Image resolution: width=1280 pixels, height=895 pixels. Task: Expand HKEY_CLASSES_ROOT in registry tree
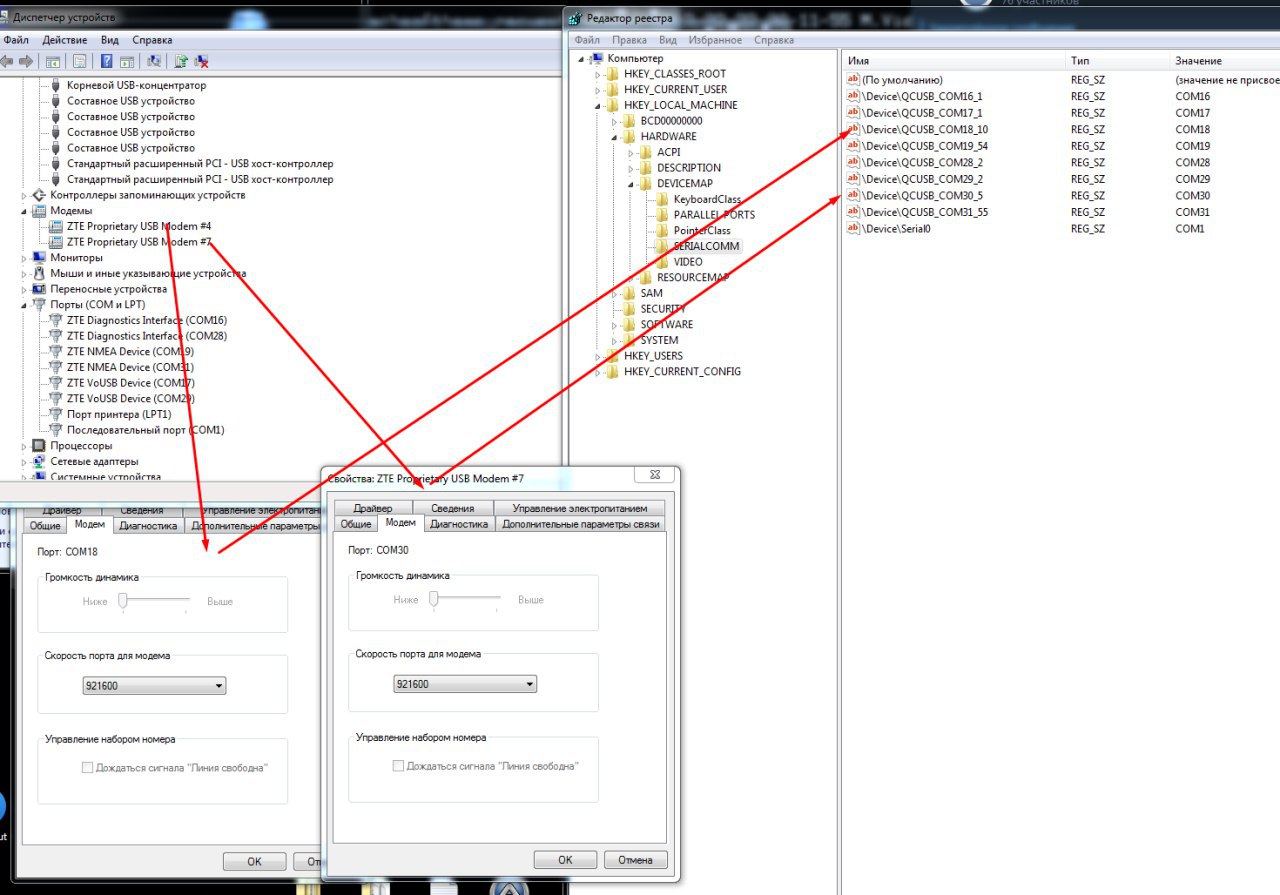pyautogui.click(x=598, y=74)
